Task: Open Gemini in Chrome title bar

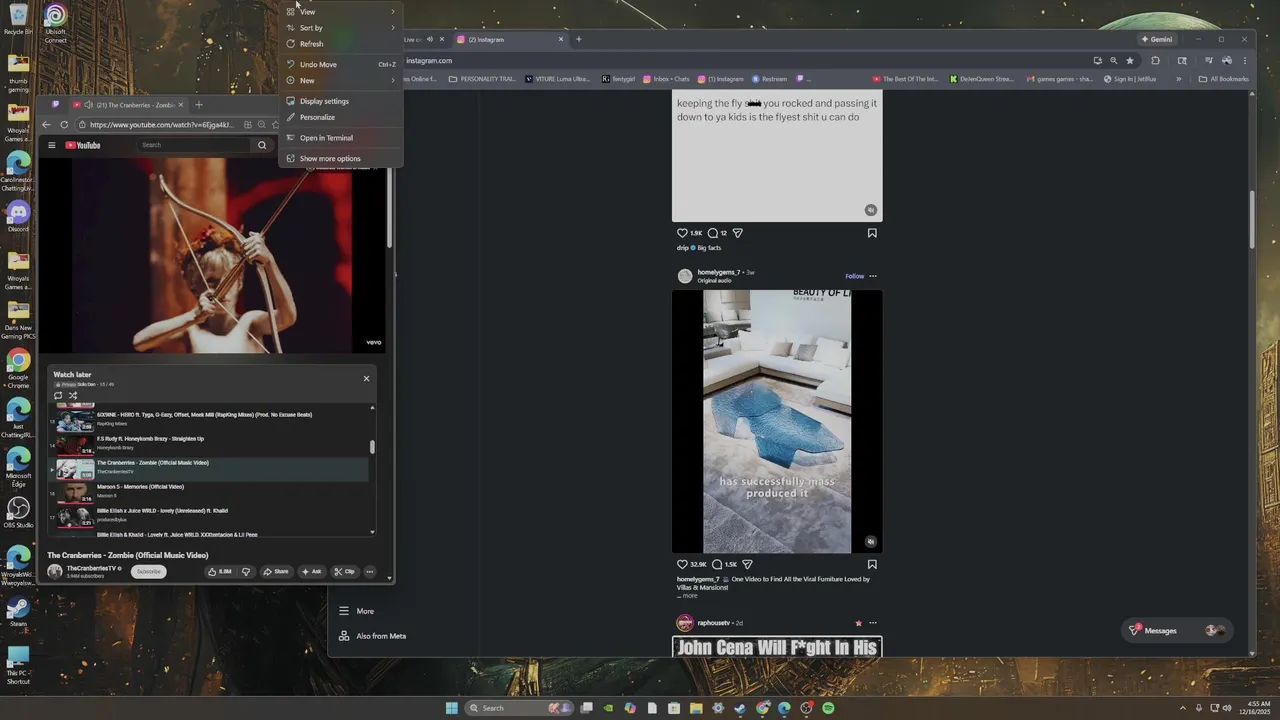Action: point(1157,39)
